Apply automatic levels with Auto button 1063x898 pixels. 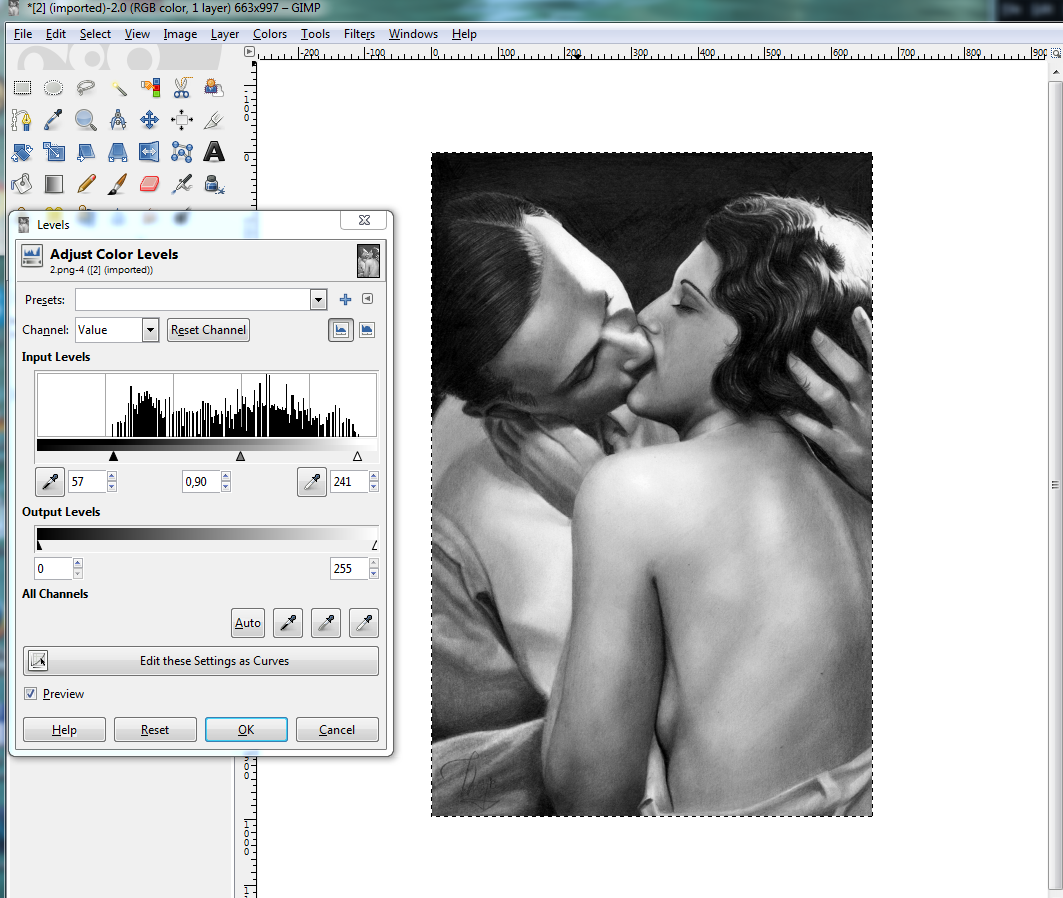click(x=247, y=623)
